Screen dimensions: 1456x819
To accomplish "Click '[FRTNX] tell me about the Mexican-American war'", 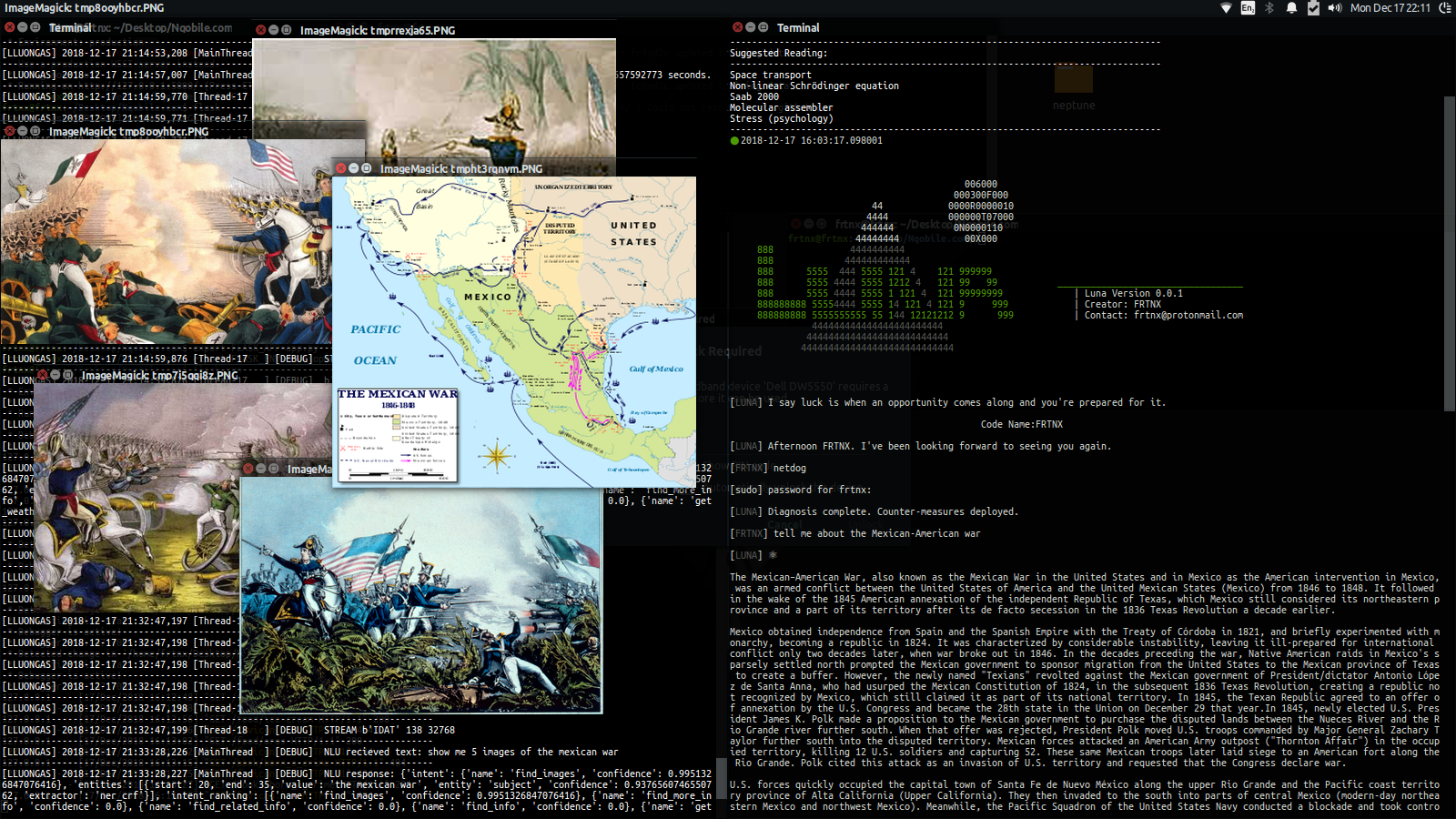I will click(x=854, y=533).
